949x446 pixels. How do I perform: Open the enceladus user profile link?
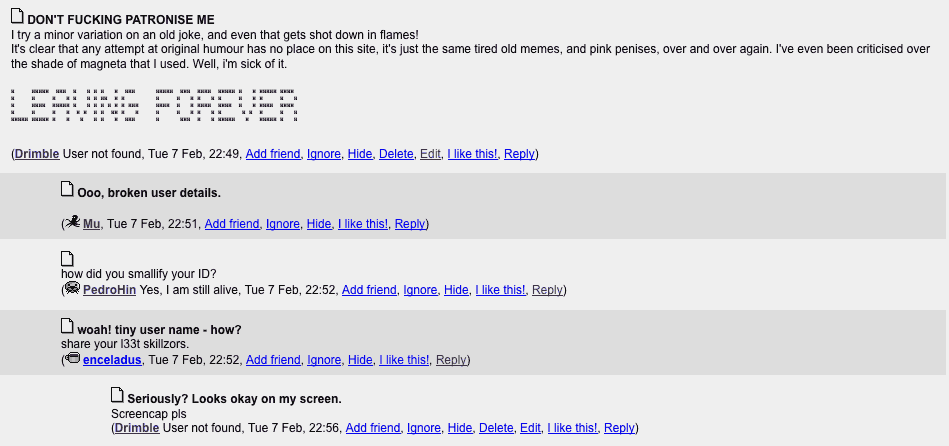coord(112,360)
